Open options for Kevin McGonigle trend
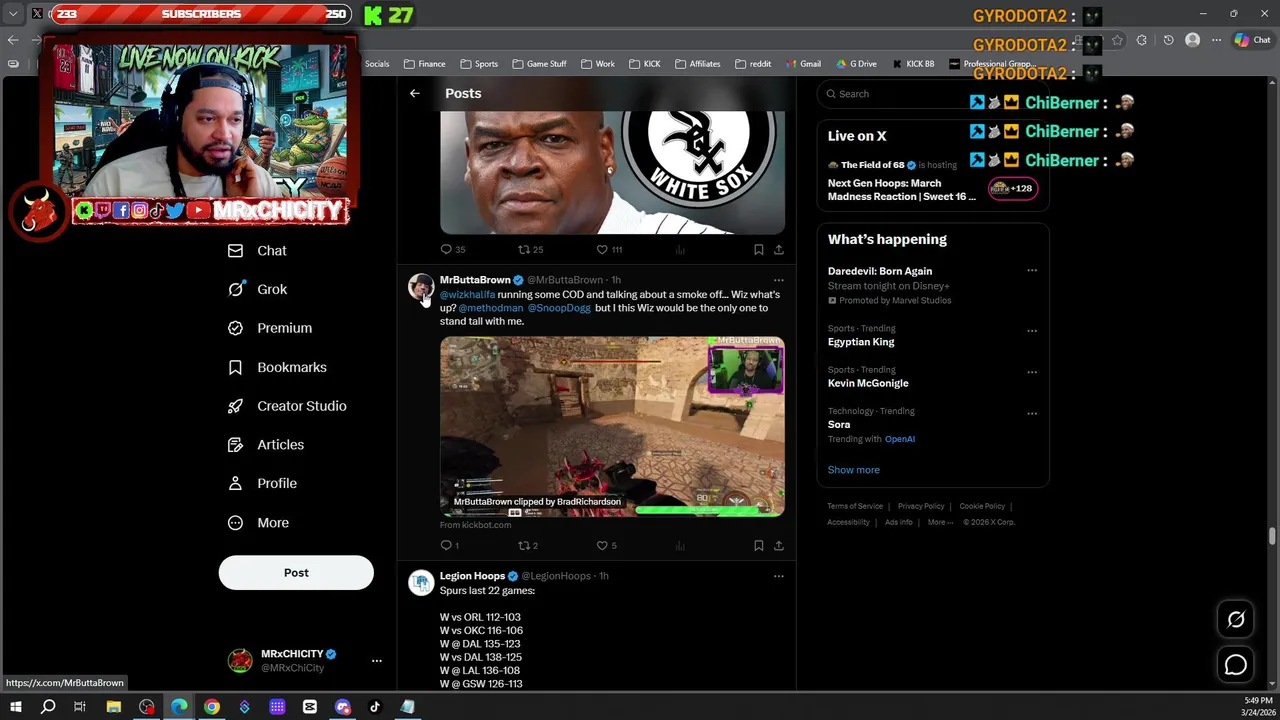 [1032, 371]
